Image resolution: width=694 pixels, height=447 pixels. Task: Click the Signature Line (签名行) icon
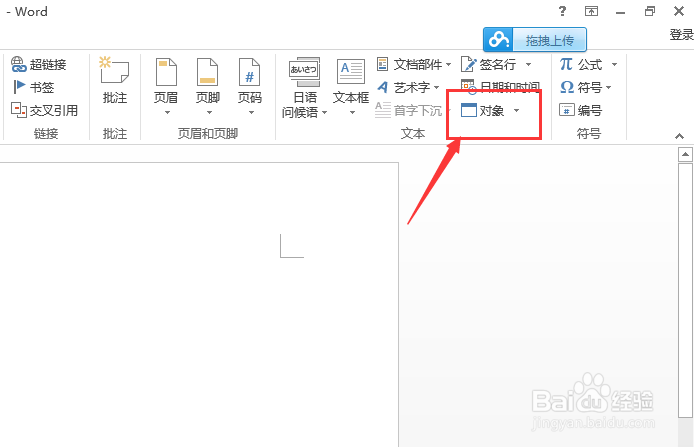click(468, 64)
